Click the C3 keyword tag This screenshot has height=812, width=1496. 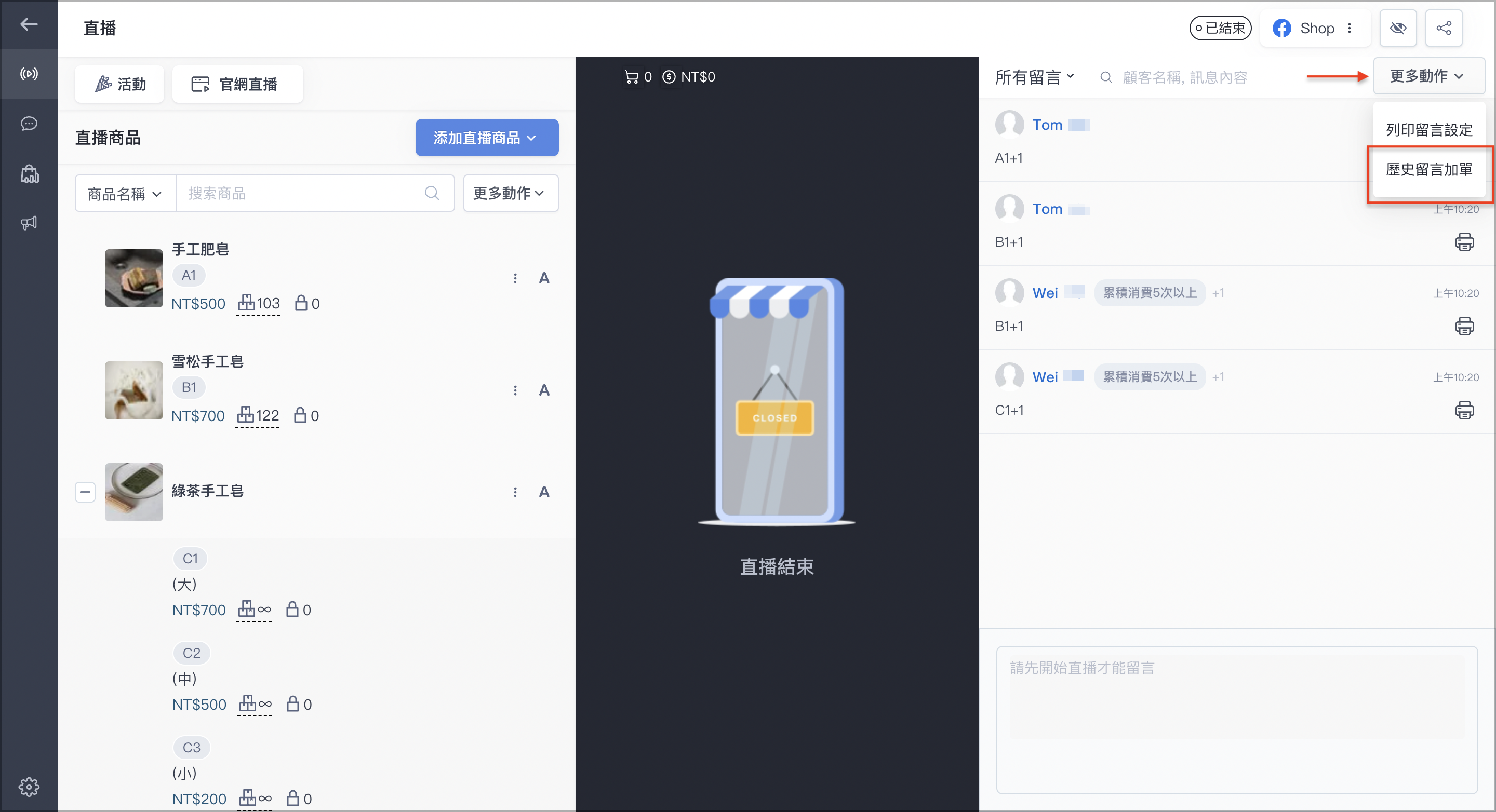click(192, 748)
